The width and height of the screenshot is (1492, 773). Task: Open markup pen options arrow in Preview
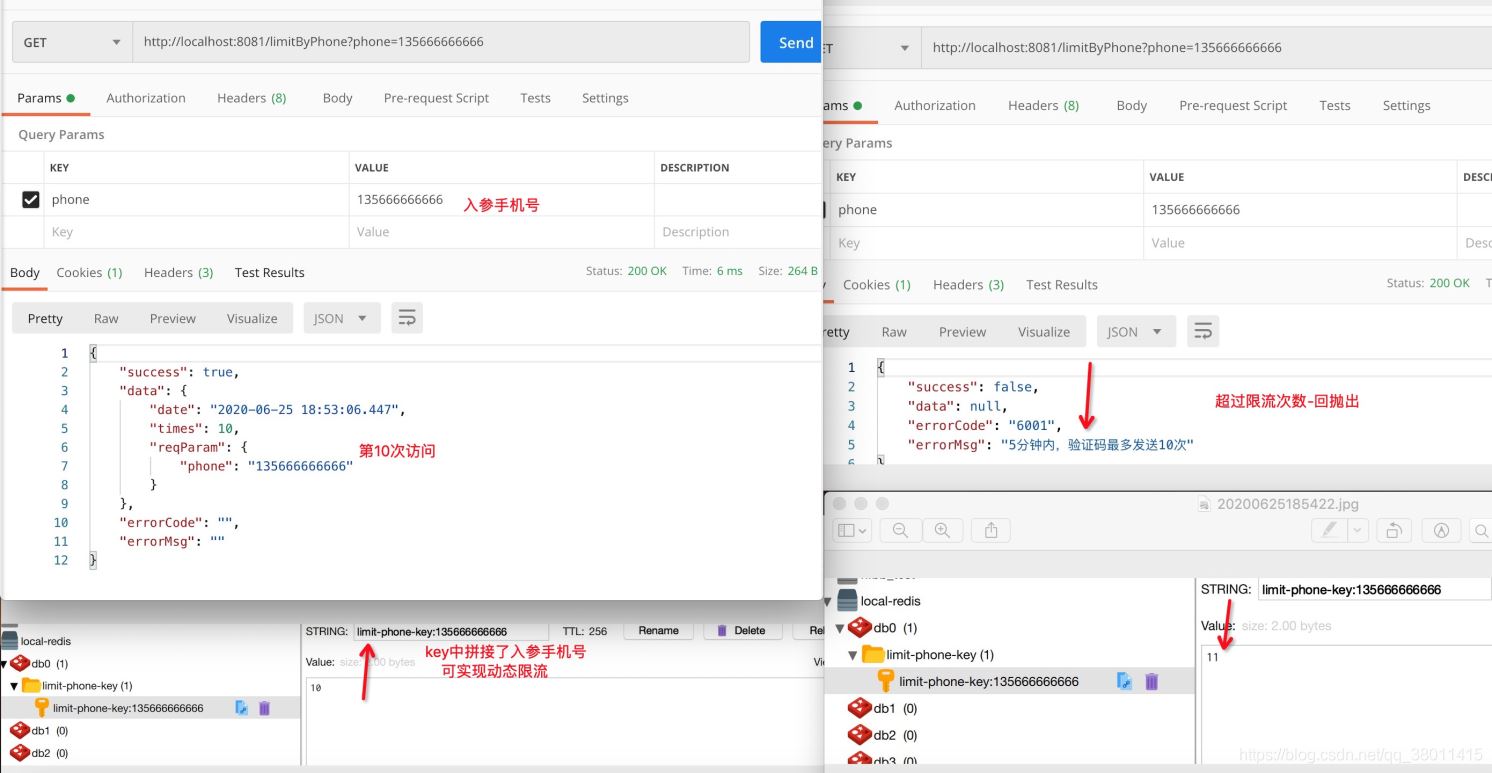(1358, 531)
